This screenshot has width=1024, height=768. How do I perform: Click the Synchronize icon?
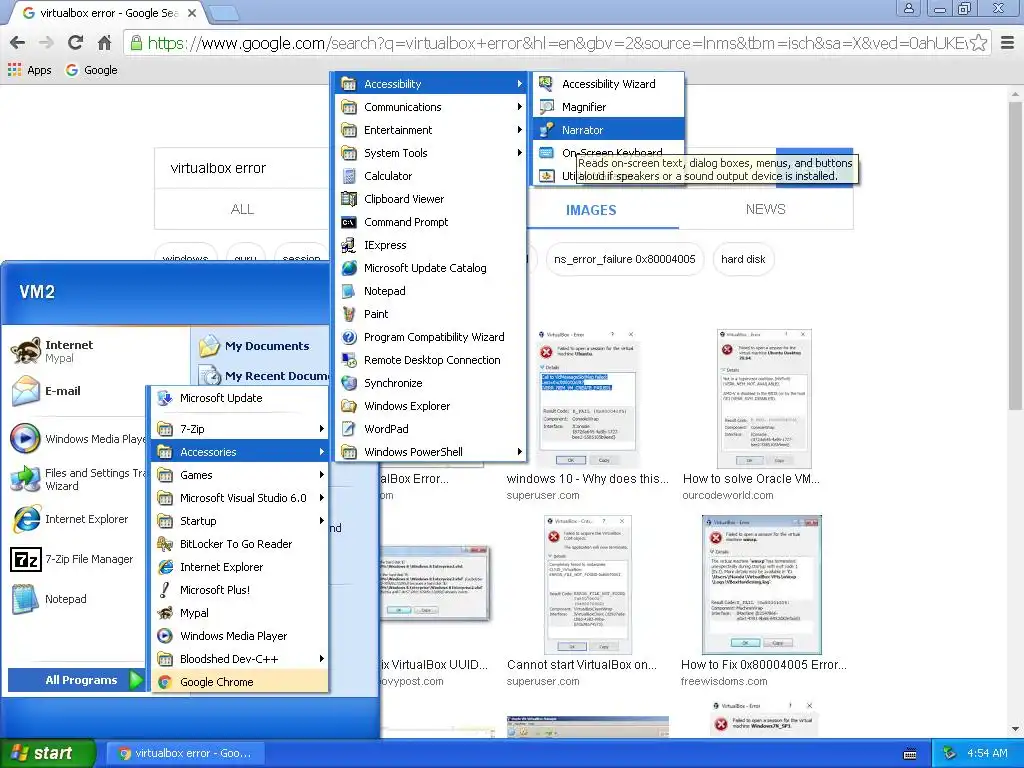[349, 383]
